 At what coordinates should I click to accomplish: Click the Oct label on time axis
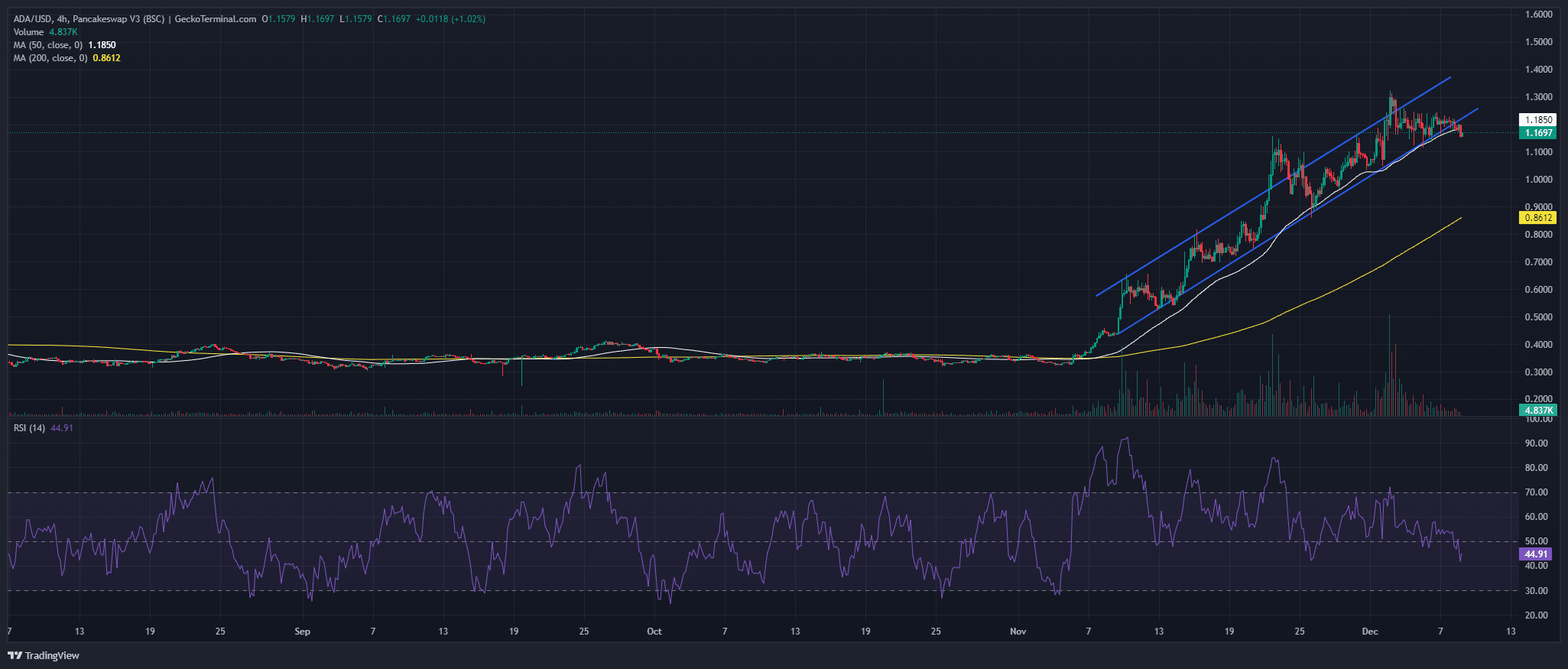[654, 632]
